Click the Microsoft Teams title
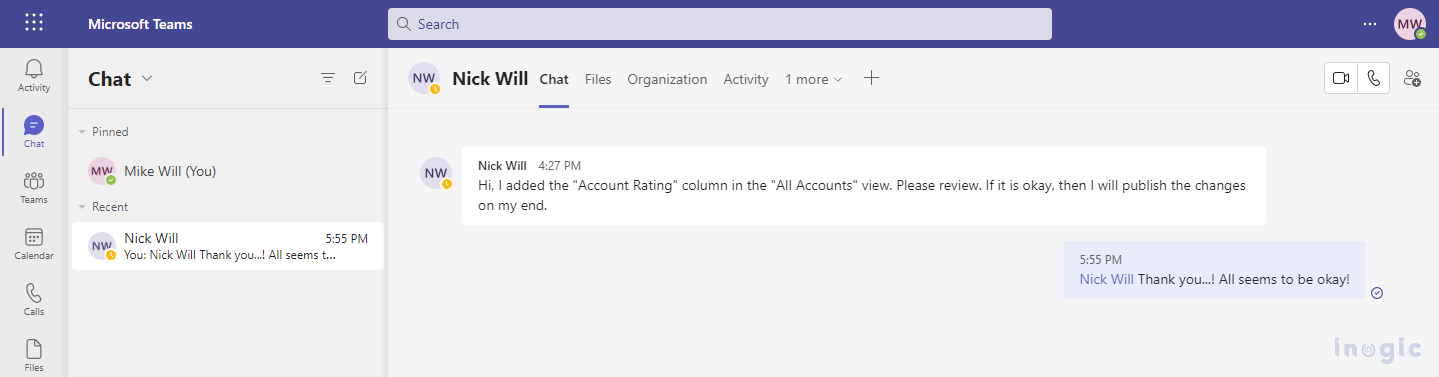The width and height of the screenshot is (1439, 377). click(x=140, y=24)
